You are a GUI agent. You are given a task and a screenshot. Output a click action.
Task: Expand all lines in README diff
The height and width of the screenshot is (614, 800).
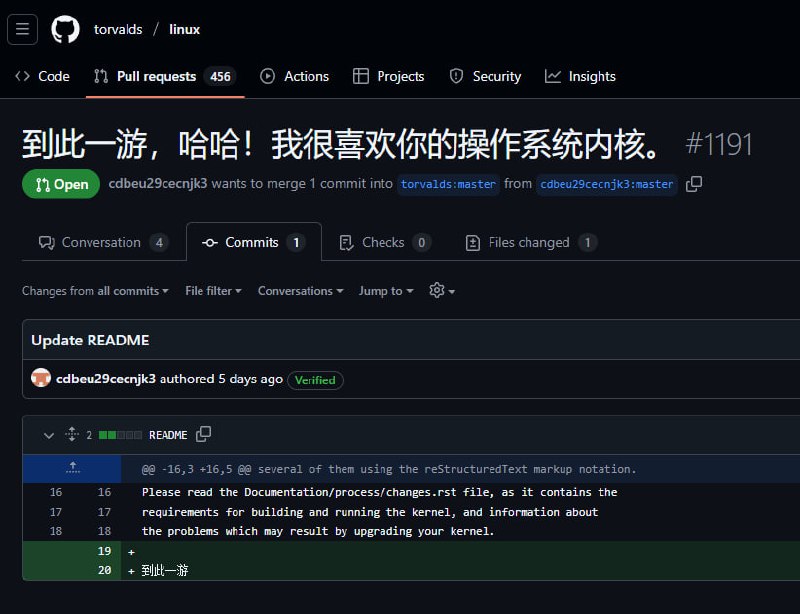click(x=72, y=435)
